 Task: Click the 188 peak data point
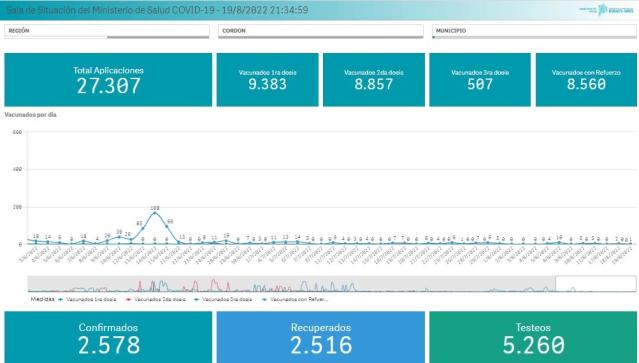[x=155, y=213]
